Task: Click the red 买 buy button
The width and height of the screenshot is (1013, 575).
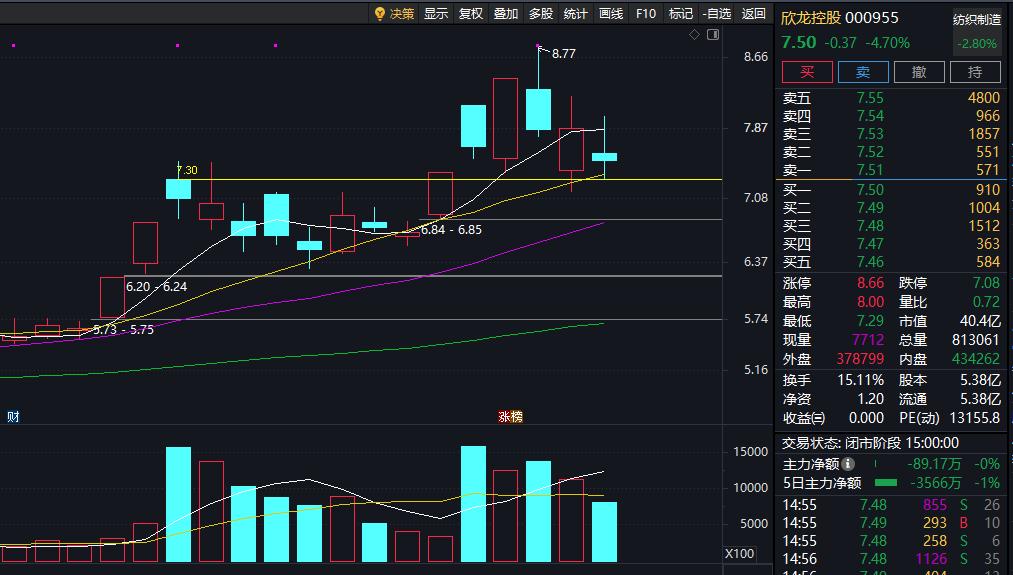Action: click(808, 72)
